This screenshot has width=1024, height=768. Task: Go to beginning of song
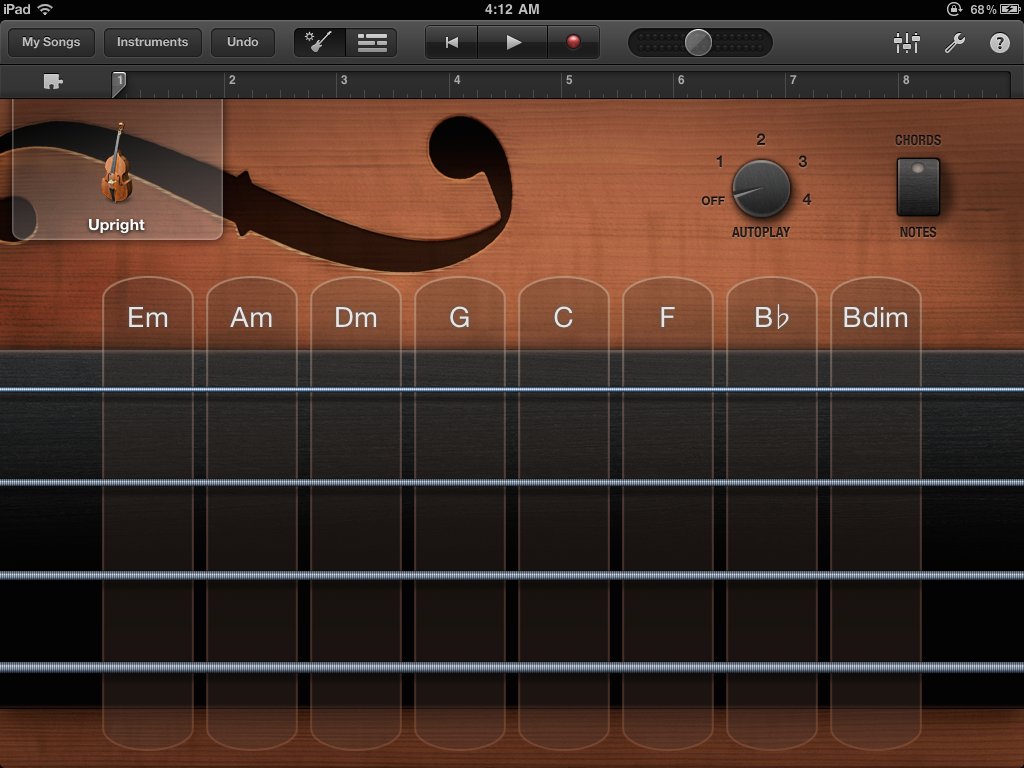coord(451,42)
